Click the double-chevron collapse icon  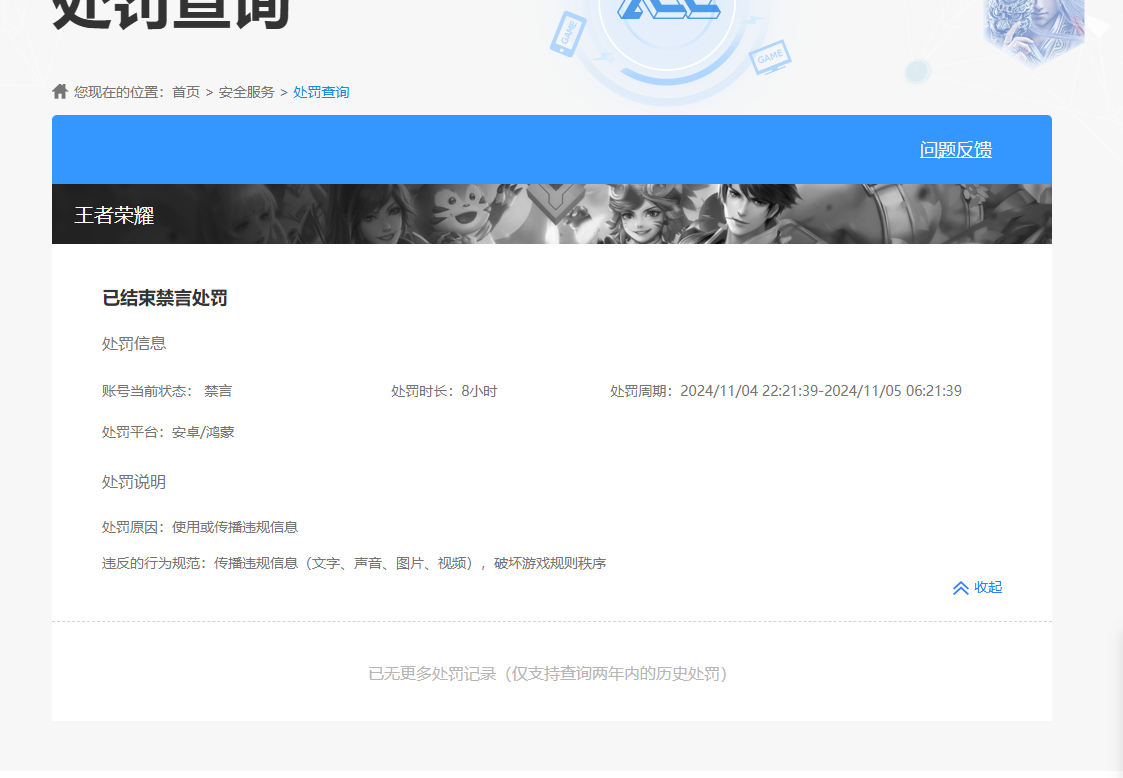(960, 588)
